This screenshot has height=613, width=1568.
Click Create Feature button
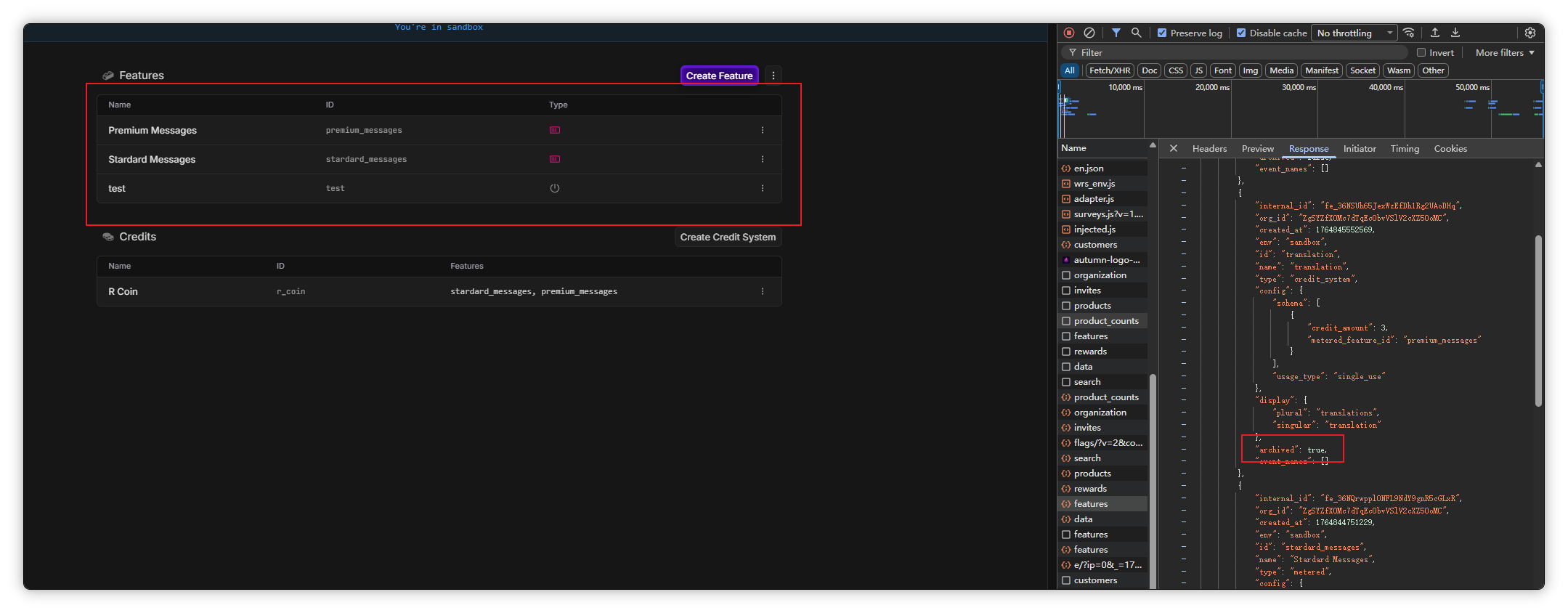coord(719,76)
